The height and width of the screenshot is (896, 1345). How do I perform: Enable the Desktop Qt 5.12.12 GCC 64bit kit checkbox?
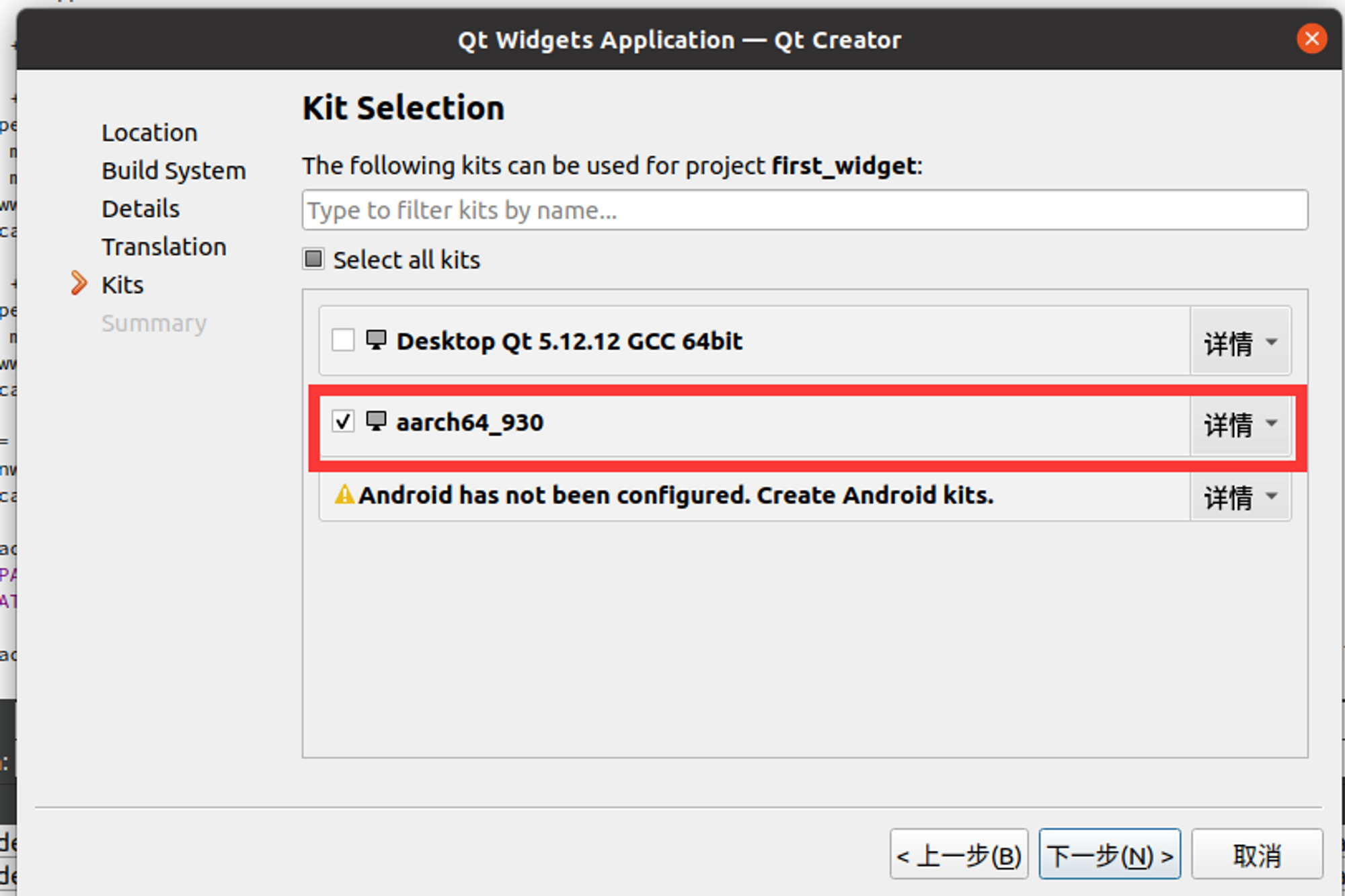(x=343, y=340)
